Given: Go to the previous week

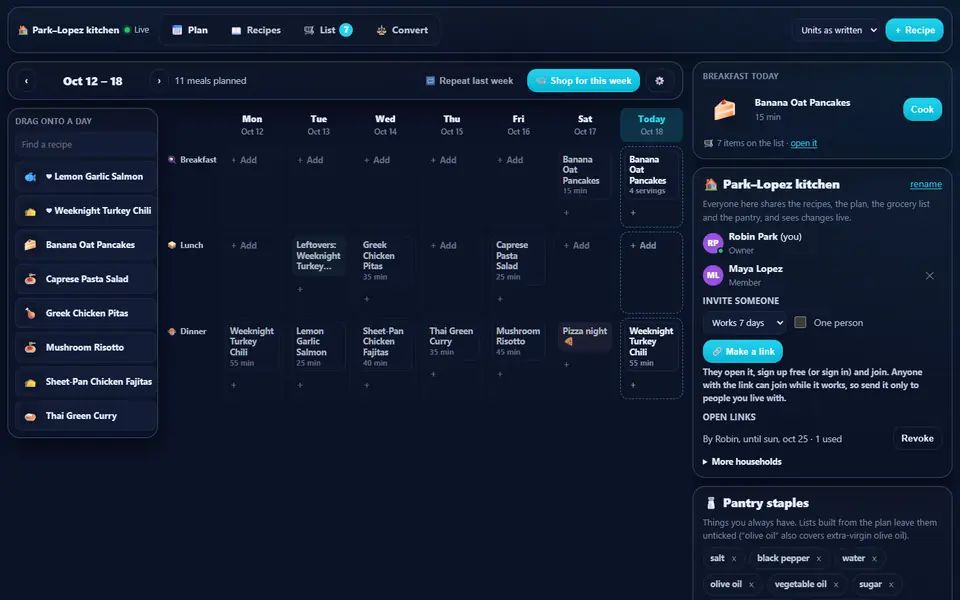Looking at the screenshot, I should 26,81.
